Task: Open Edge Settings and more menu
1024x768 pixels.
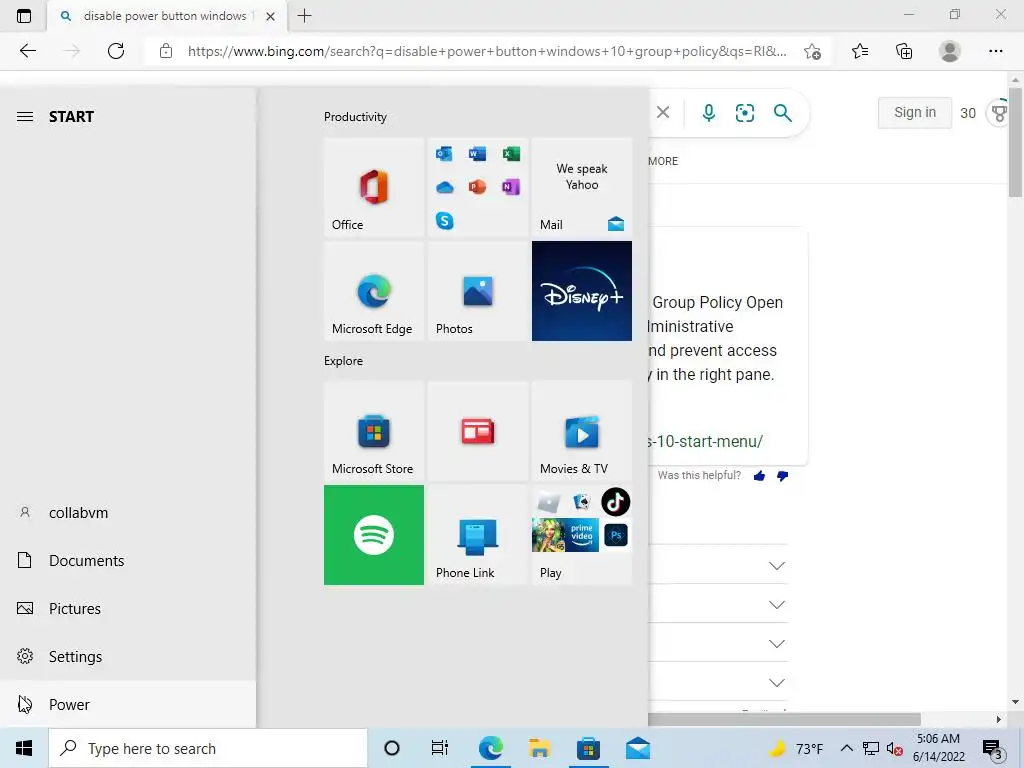Action: coord(996,51)
